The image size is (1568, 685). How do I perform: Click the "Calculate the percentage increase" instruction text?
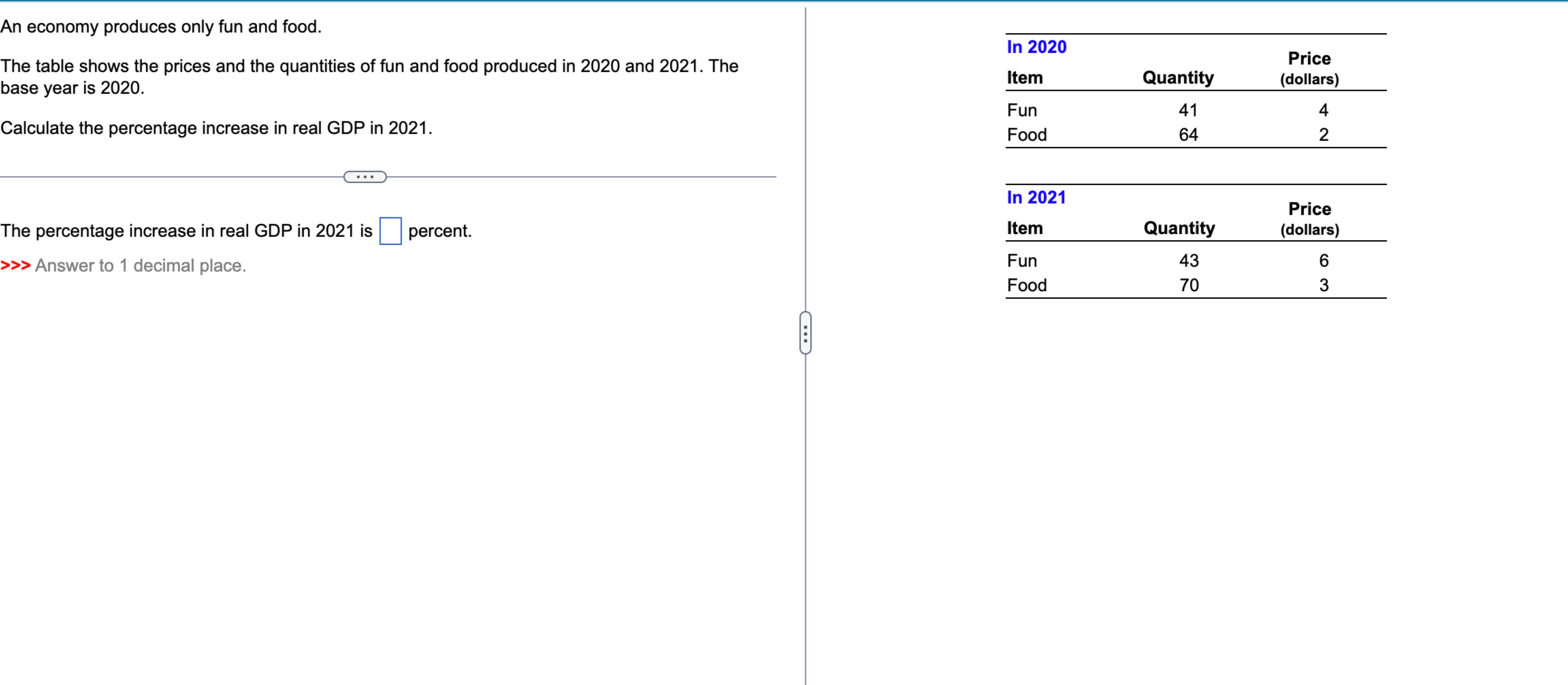coord(216,128)
